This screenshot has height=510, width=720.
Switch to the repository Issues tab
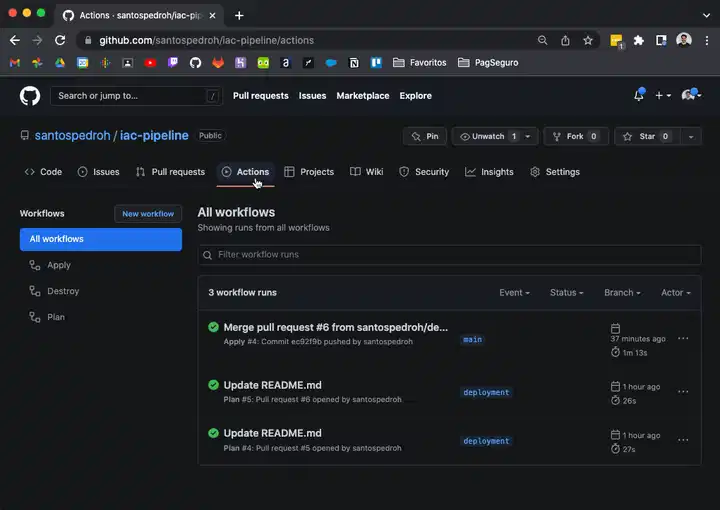(98, 172)
